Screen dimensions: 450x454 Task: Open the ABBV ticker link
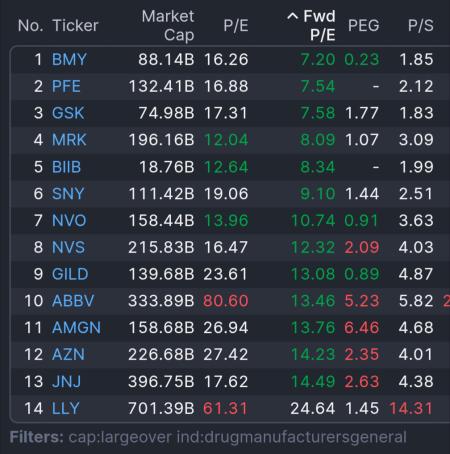73,301
